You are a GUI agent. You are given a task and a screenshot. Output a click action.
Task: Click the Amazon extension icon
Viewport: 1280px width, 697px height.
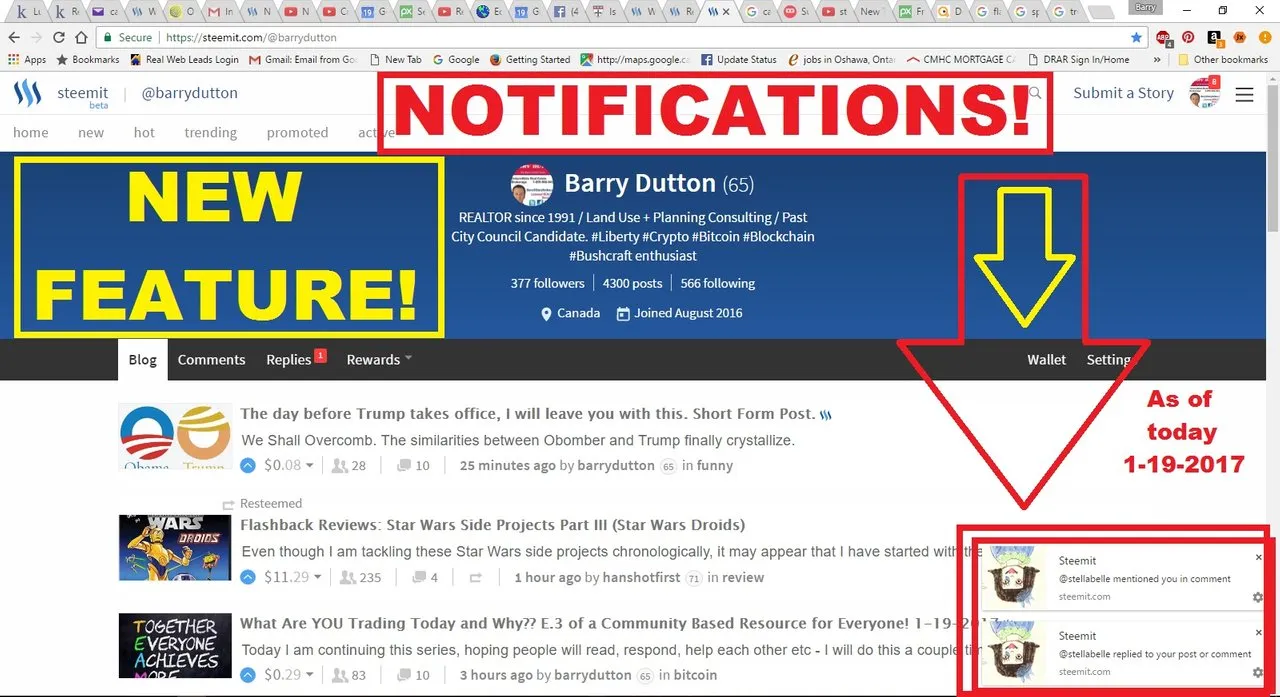click(1215, 38)
